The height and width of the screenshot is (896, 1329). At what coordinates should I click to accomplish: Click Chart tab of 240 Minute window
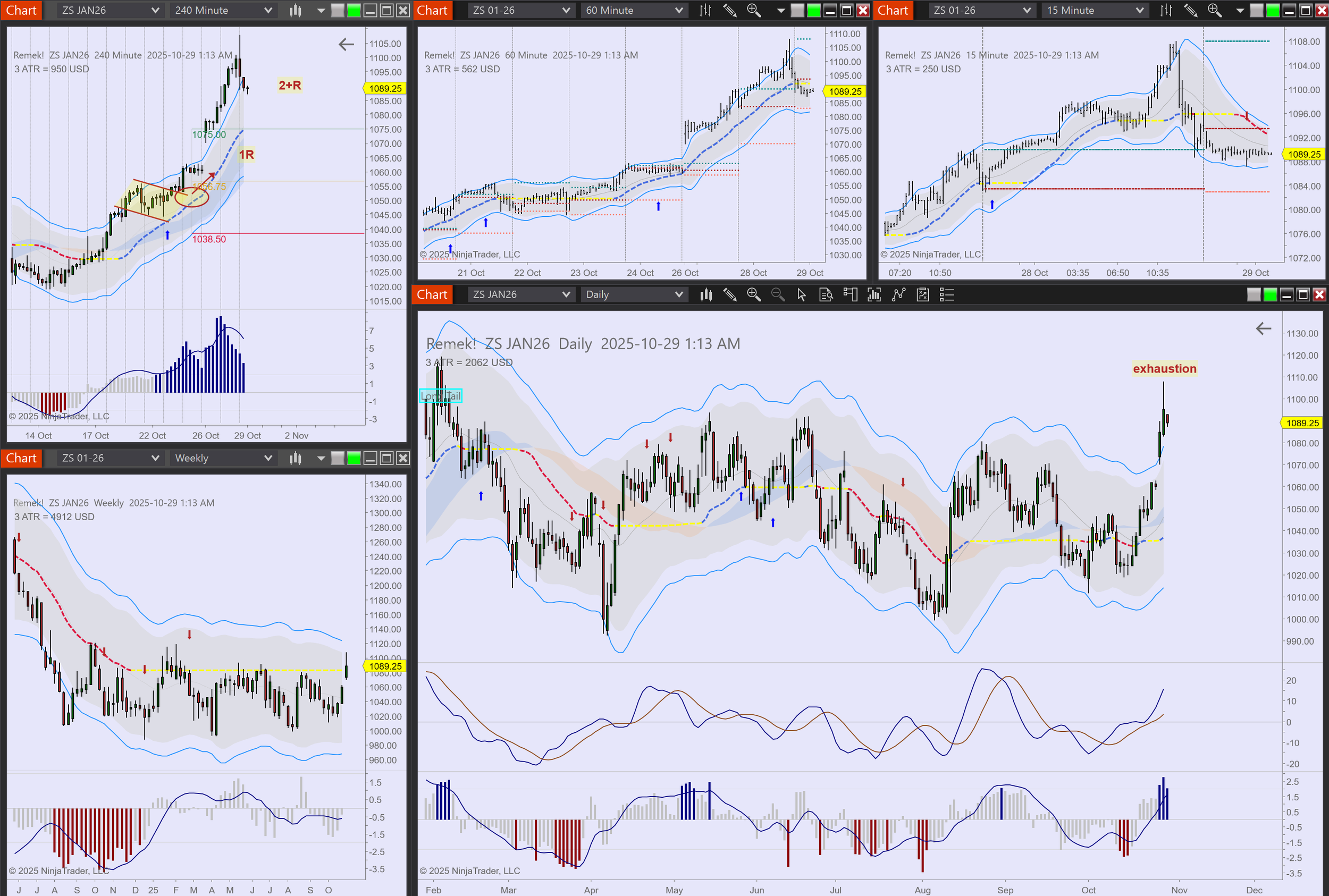pyautogui.click(x=21, y=10)
